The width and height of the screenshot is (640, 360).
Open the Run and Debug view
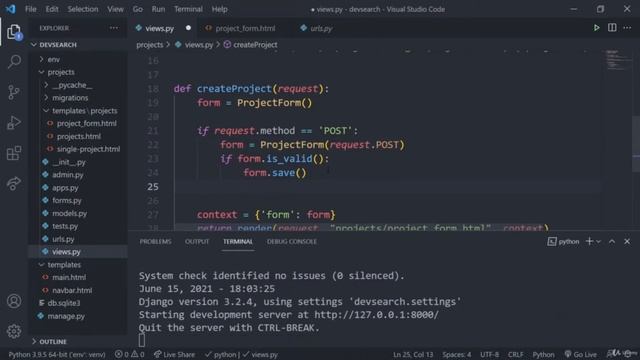coord(13,123)
